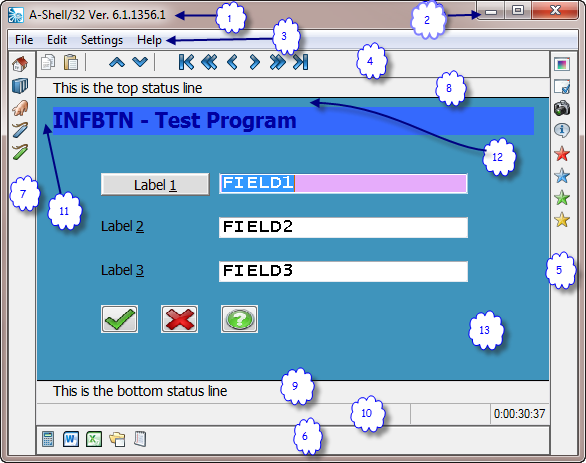586x463 pixels.
Task: Select the green star icon
Action: [562, 198]
